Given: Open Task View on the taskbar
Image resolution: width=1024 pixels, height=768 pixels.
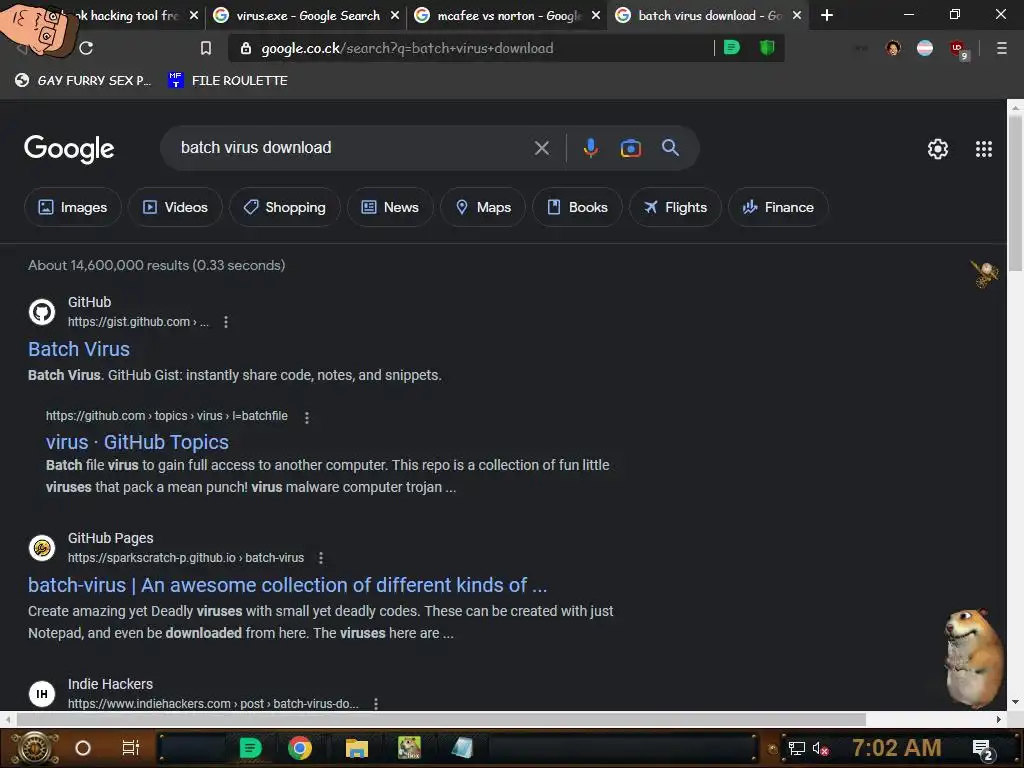Looking at the screenshot, I should (131, 748).
